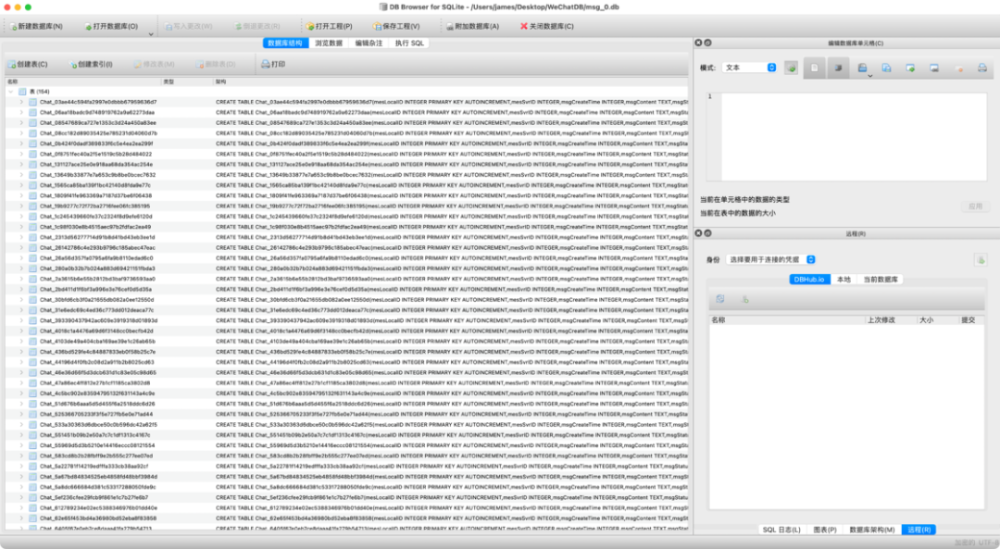Click table icon of Chat_436bd529fe4c84887833eb0f58b25c7e
Viewport: 1000px width, 549px height.
(x=33, y=352)
